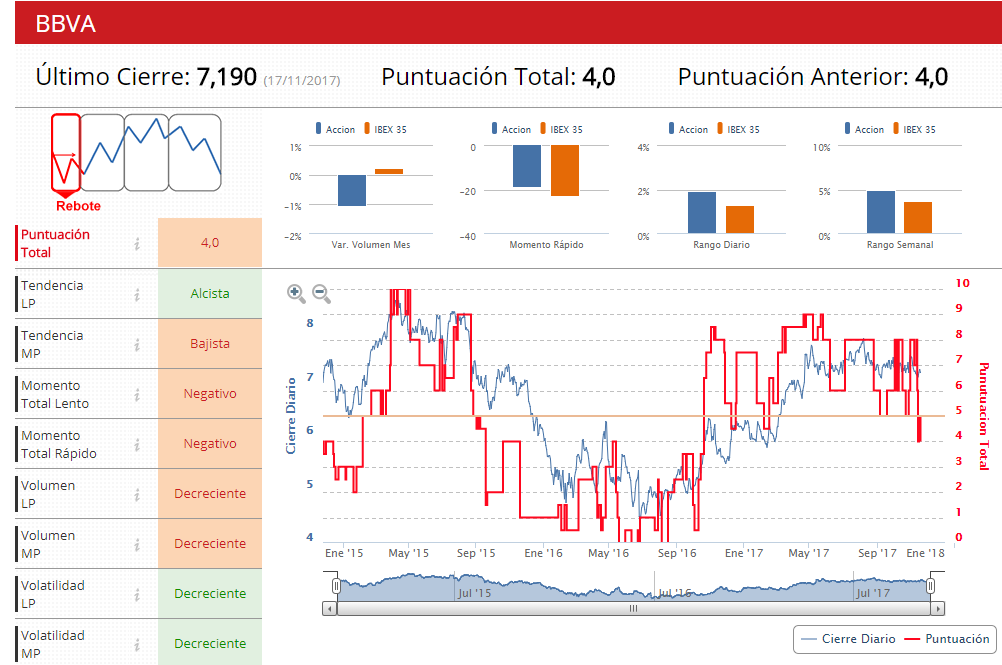Click blue Accion bar in Var. Volumen Mes
Screen dimensions: 1002x665
coord(352,190)
